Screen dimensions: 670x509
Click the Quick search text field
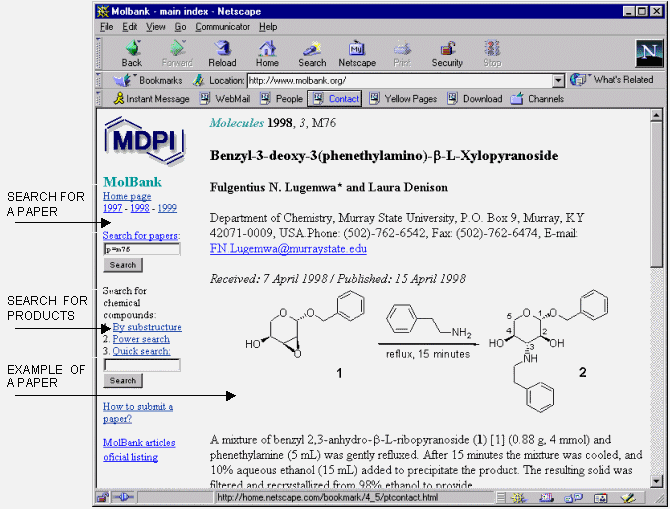pos(142,365)
